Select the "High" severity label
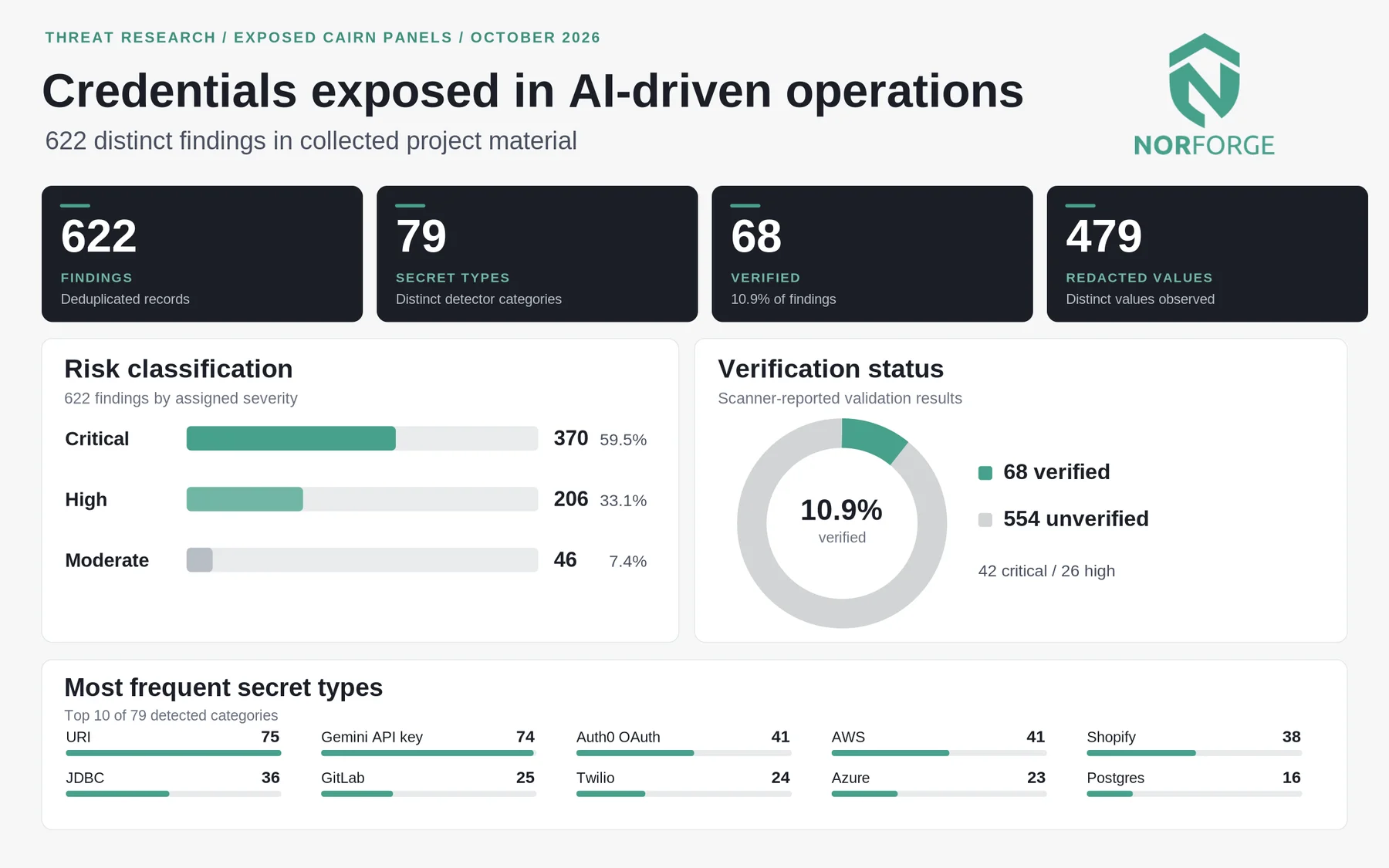Screen dimensions: 1389x868 point(86,500)
